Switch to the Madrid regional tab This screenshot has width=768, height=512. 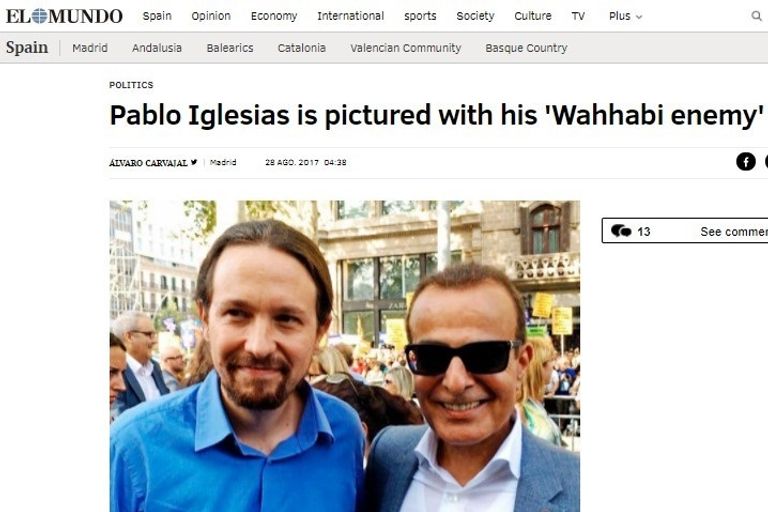coord(90,48)
